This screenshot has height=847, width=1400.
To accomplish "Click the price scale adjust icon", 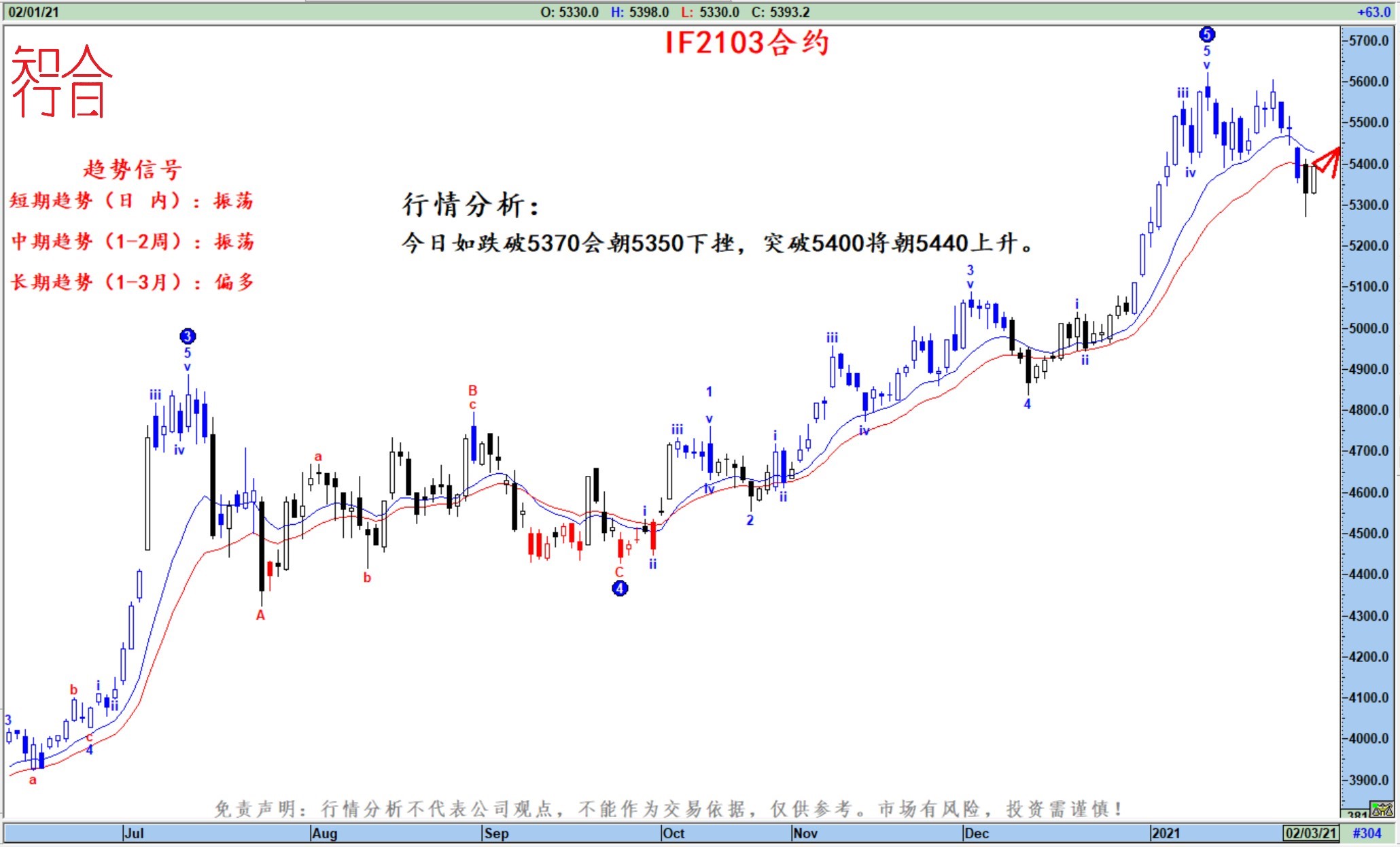I will tap(1382, 809).
